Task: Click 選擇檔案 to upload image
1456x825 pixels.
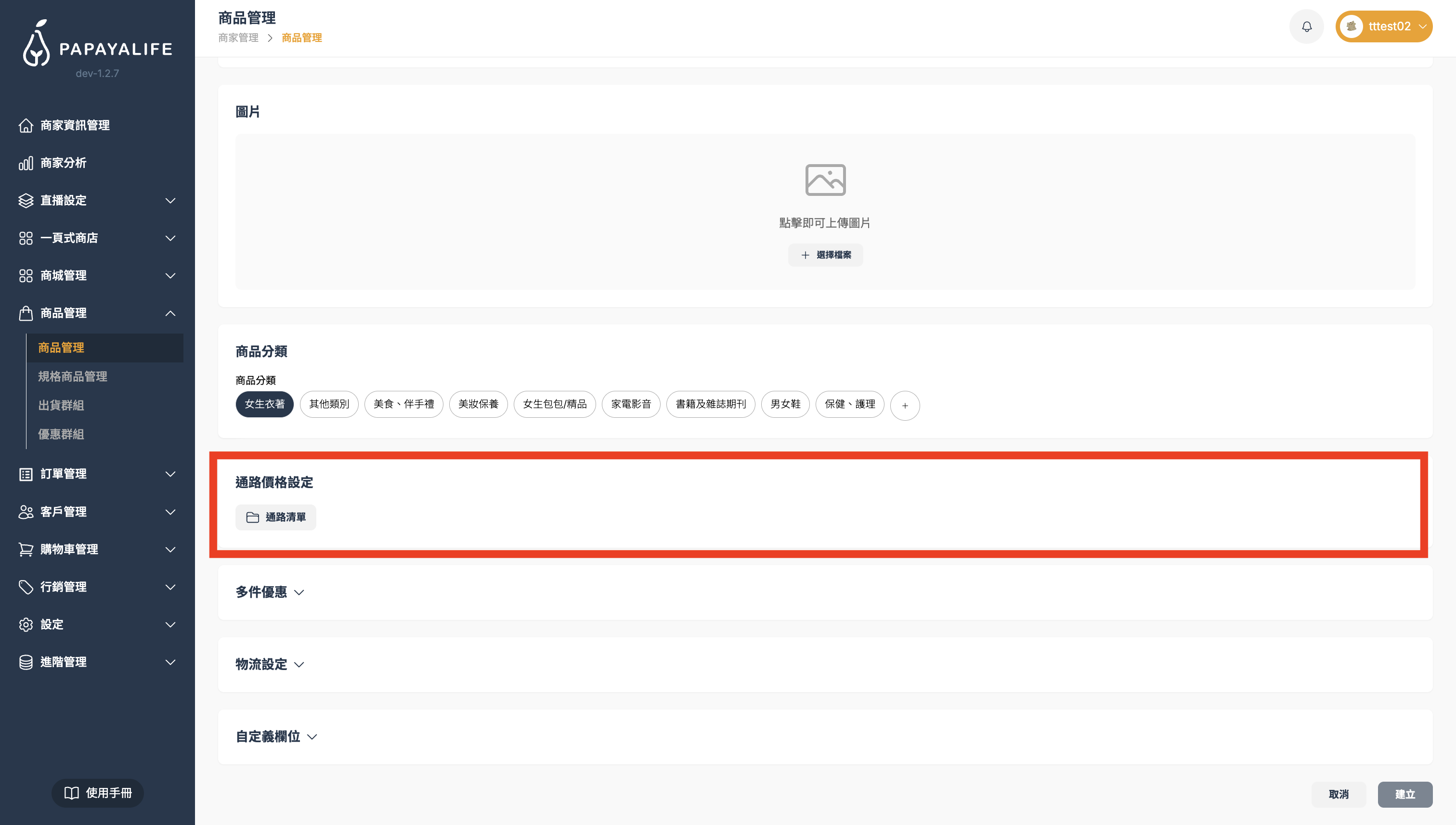Action: tap(825, 255)
